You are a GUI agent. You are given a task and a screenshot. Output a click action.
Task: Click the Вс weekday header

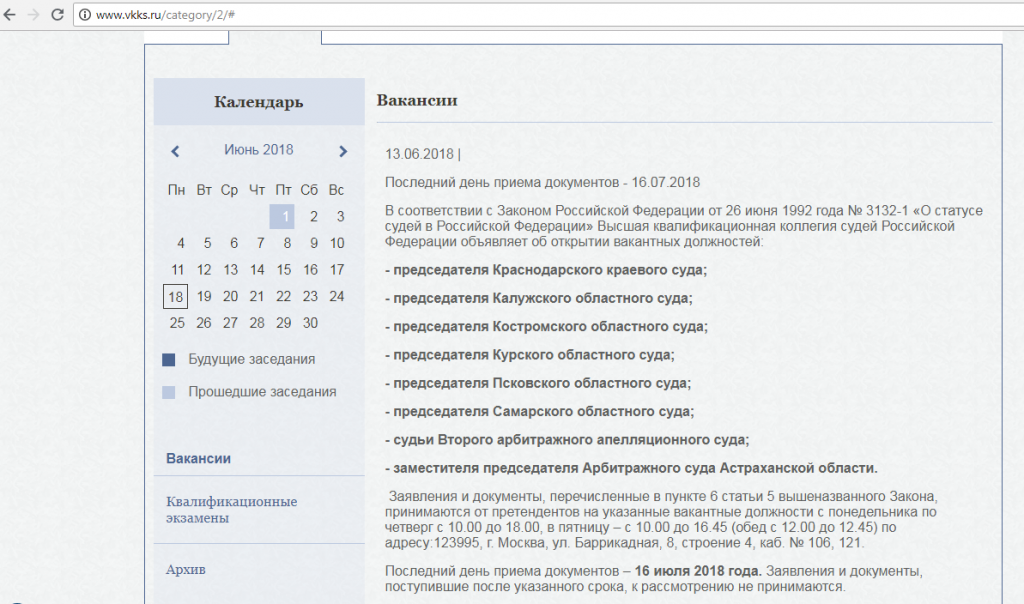pyautogui.click(x=336, y=190)
